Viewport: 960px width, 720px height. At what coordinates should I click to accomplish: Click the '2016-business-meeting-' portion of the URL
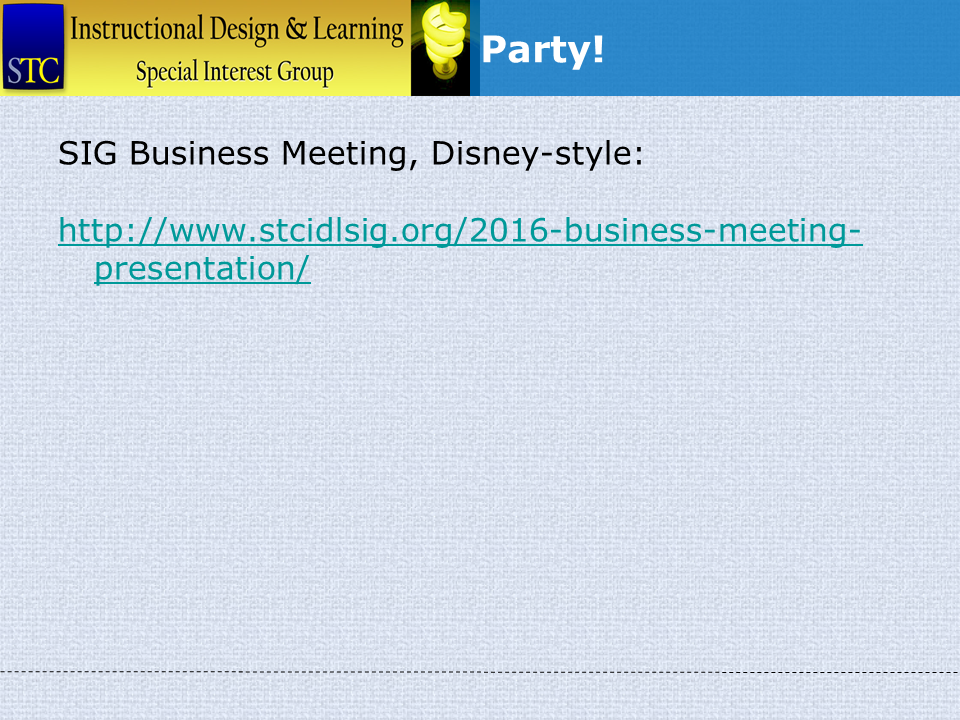pyautogui.click(x=666, y=231)
